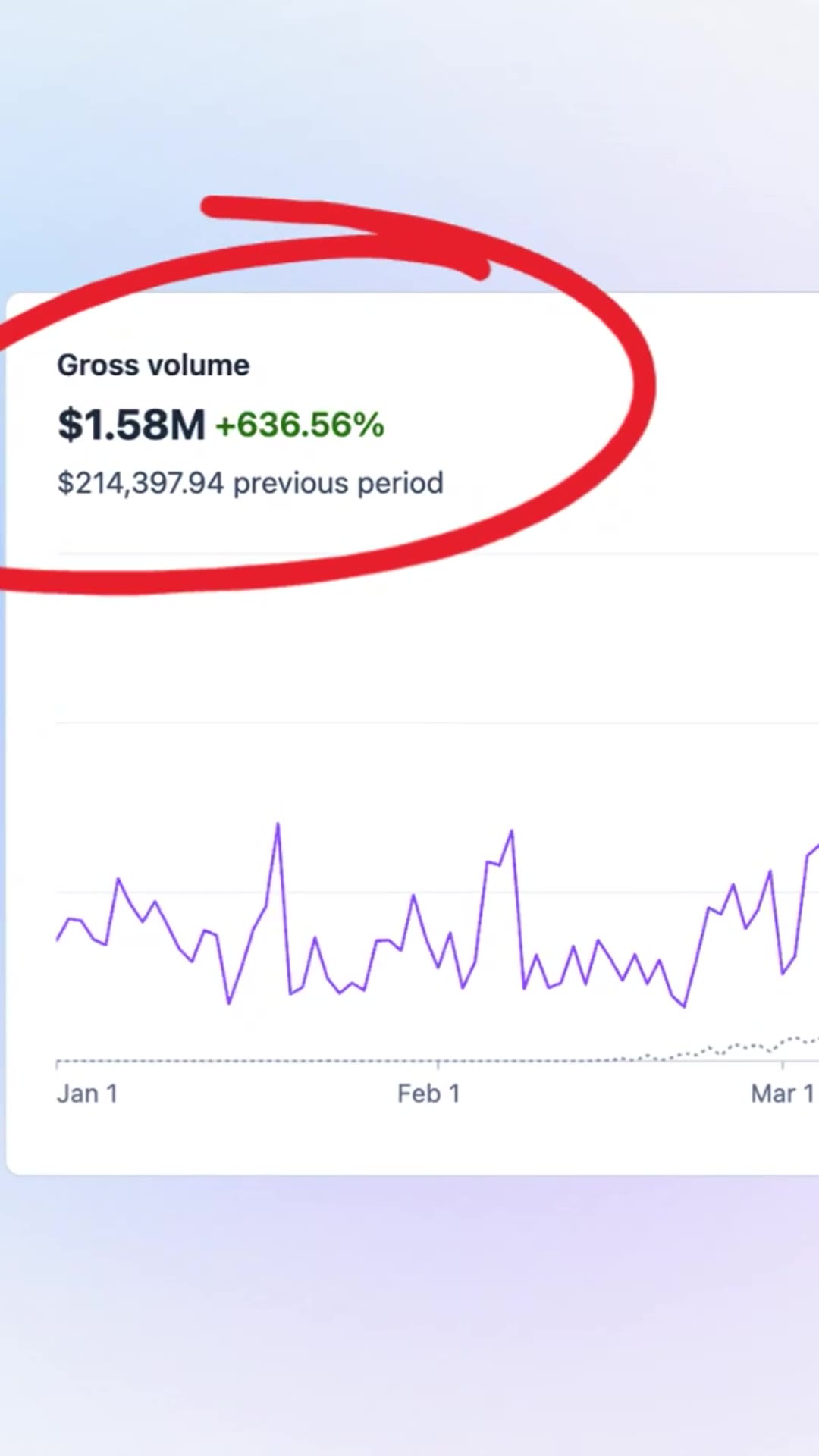819x1456 pixels.
Task: Click the $214,397.94 previous period text
Action: 250,483
